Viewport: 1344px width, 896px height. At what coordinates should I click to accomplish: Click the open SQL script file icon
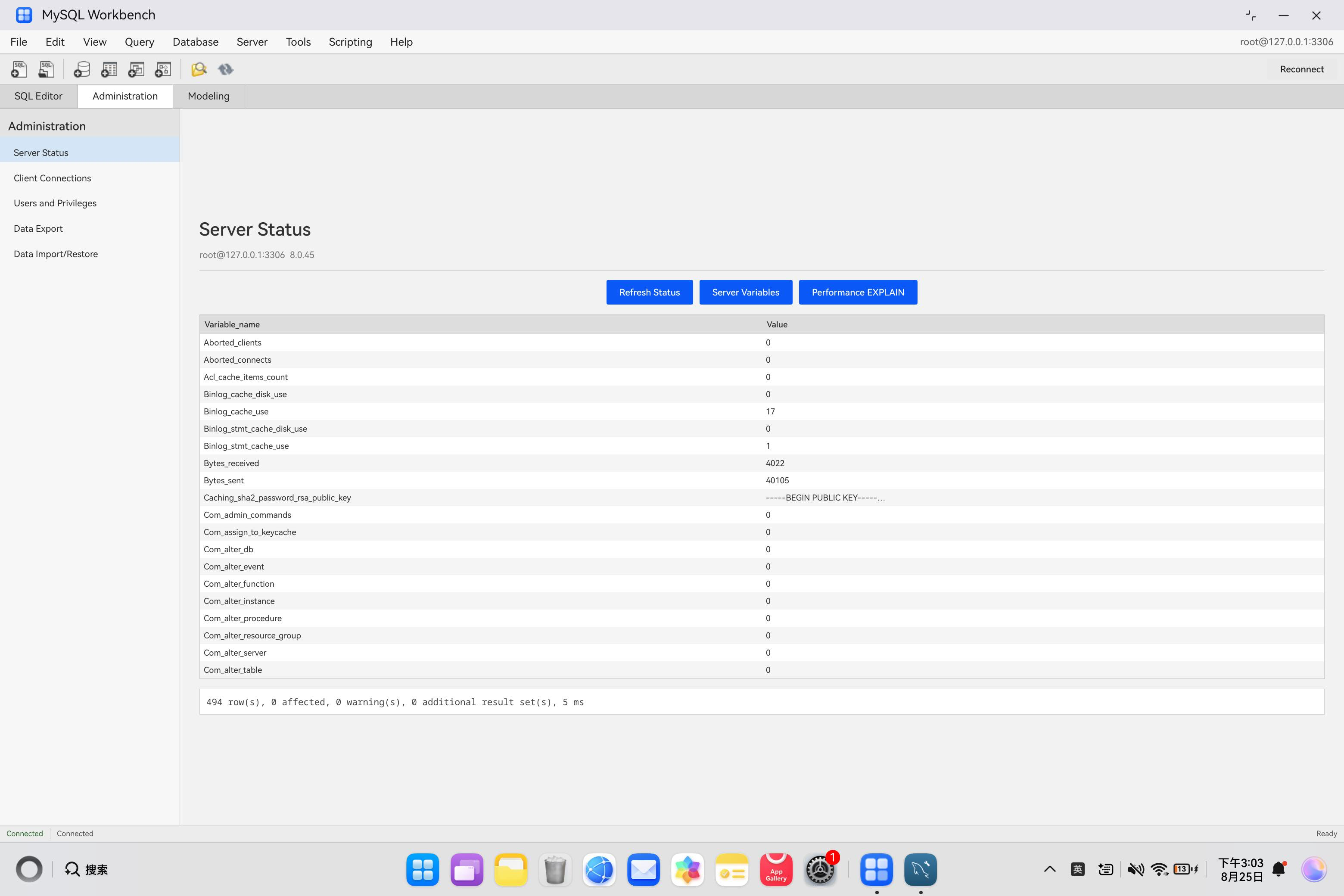click(x=46, y=69)
